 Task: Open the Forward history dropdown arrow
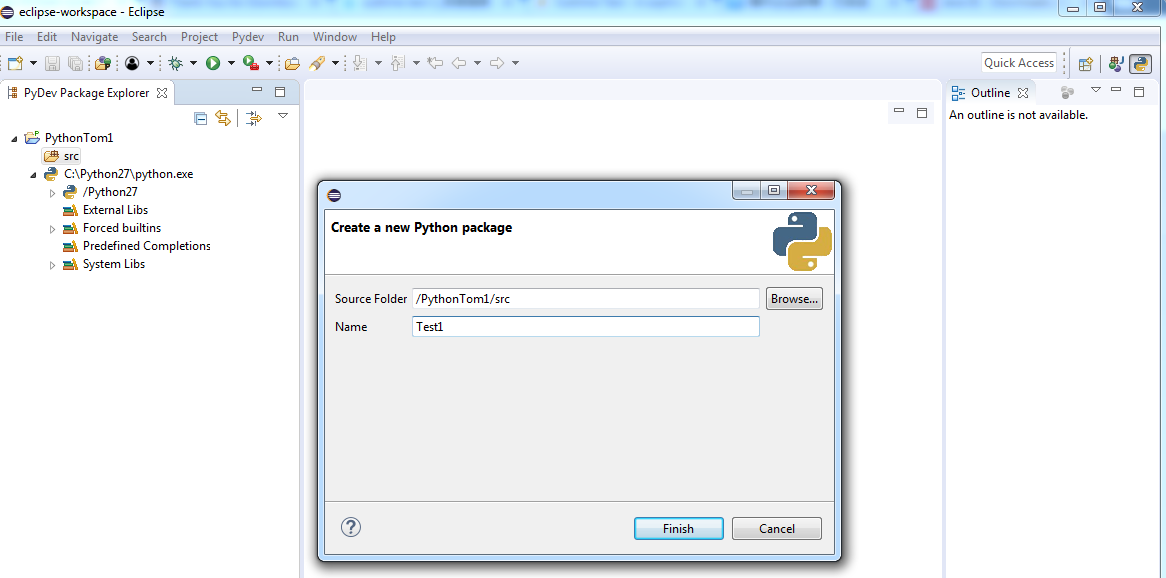click(x=515, y=63)
